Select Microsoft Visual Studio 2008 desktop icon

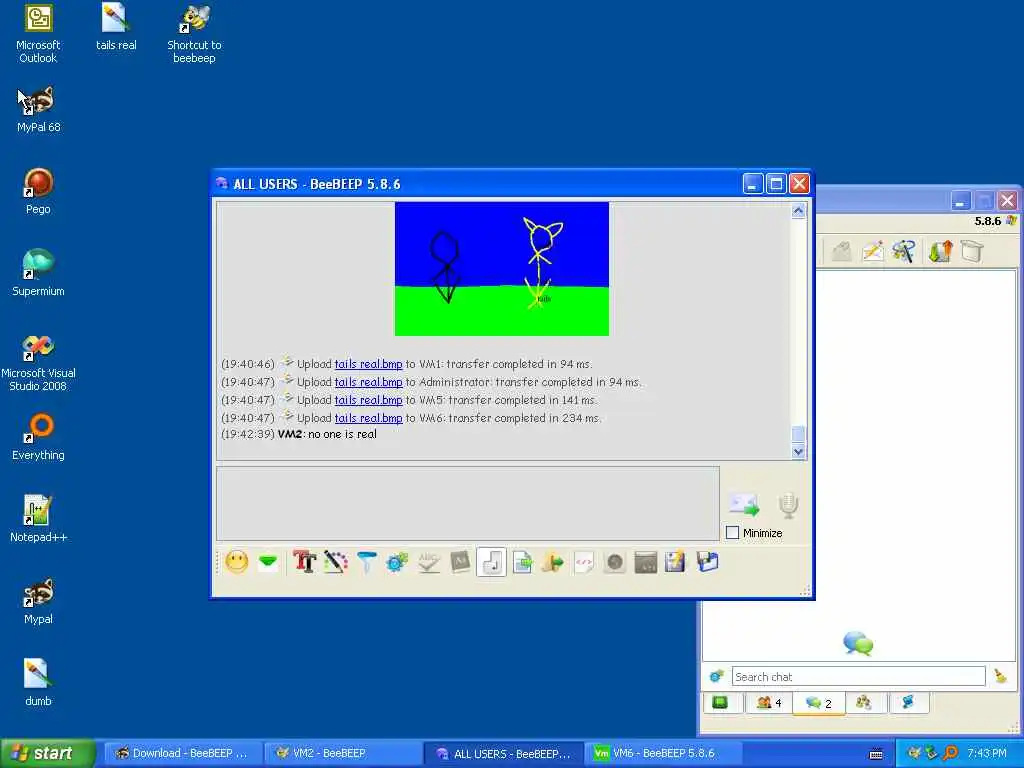click(38, 362)
